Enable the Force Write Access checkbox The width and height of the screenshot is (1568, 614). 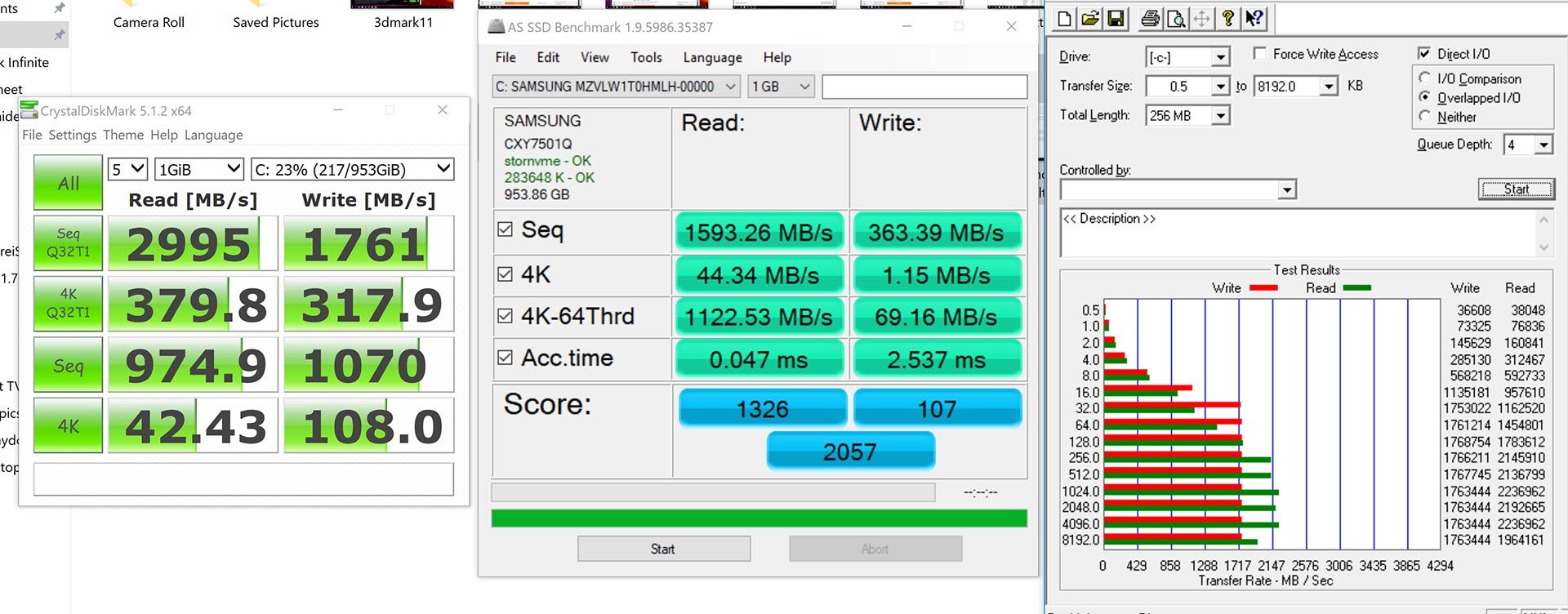click(1260, 54)
